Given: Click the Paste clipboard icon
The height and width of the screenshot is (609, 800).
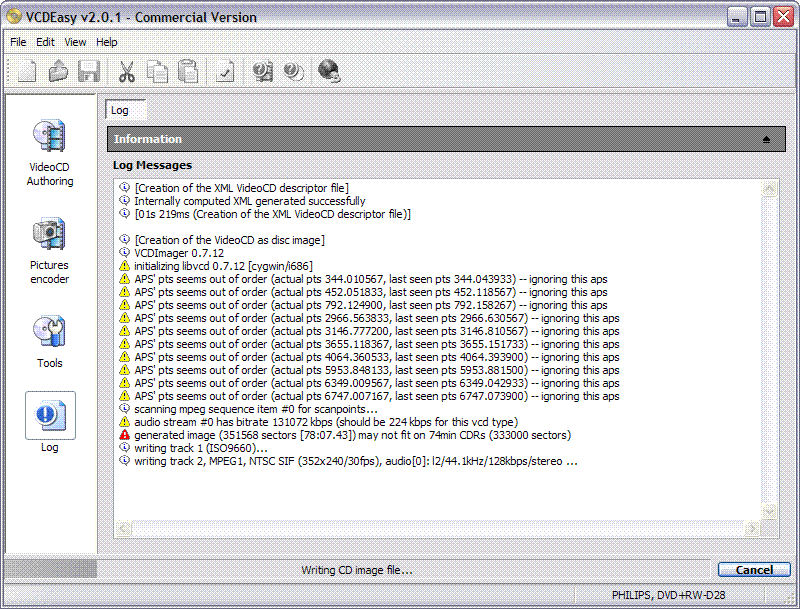Looking at the screenshot, I should (188, 71).
